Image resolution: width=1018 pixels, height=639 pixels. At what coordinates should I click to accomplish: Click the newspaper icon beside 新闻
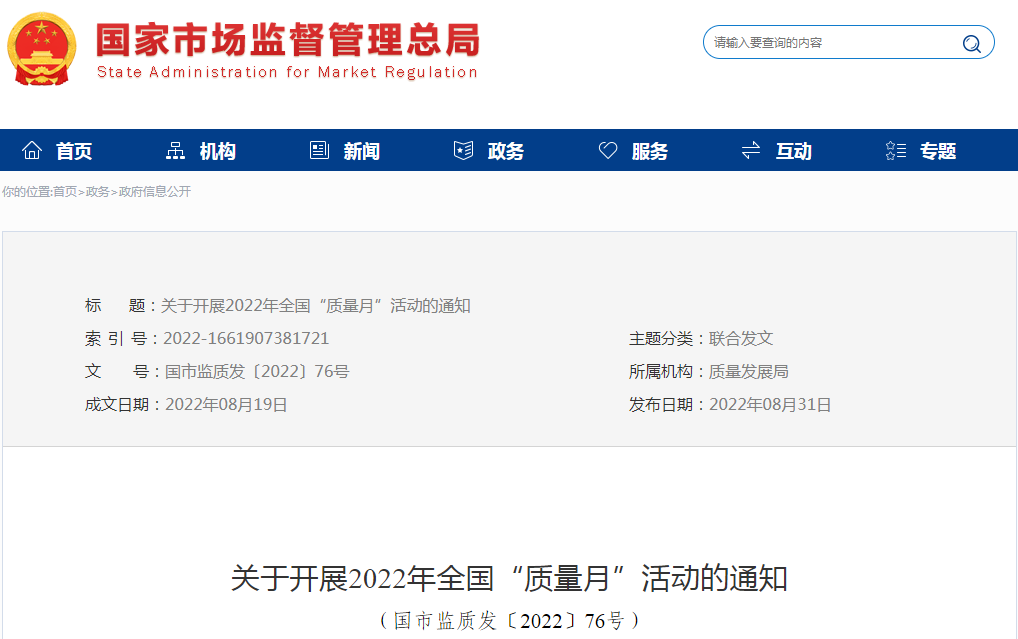click(x=319, y=151)
